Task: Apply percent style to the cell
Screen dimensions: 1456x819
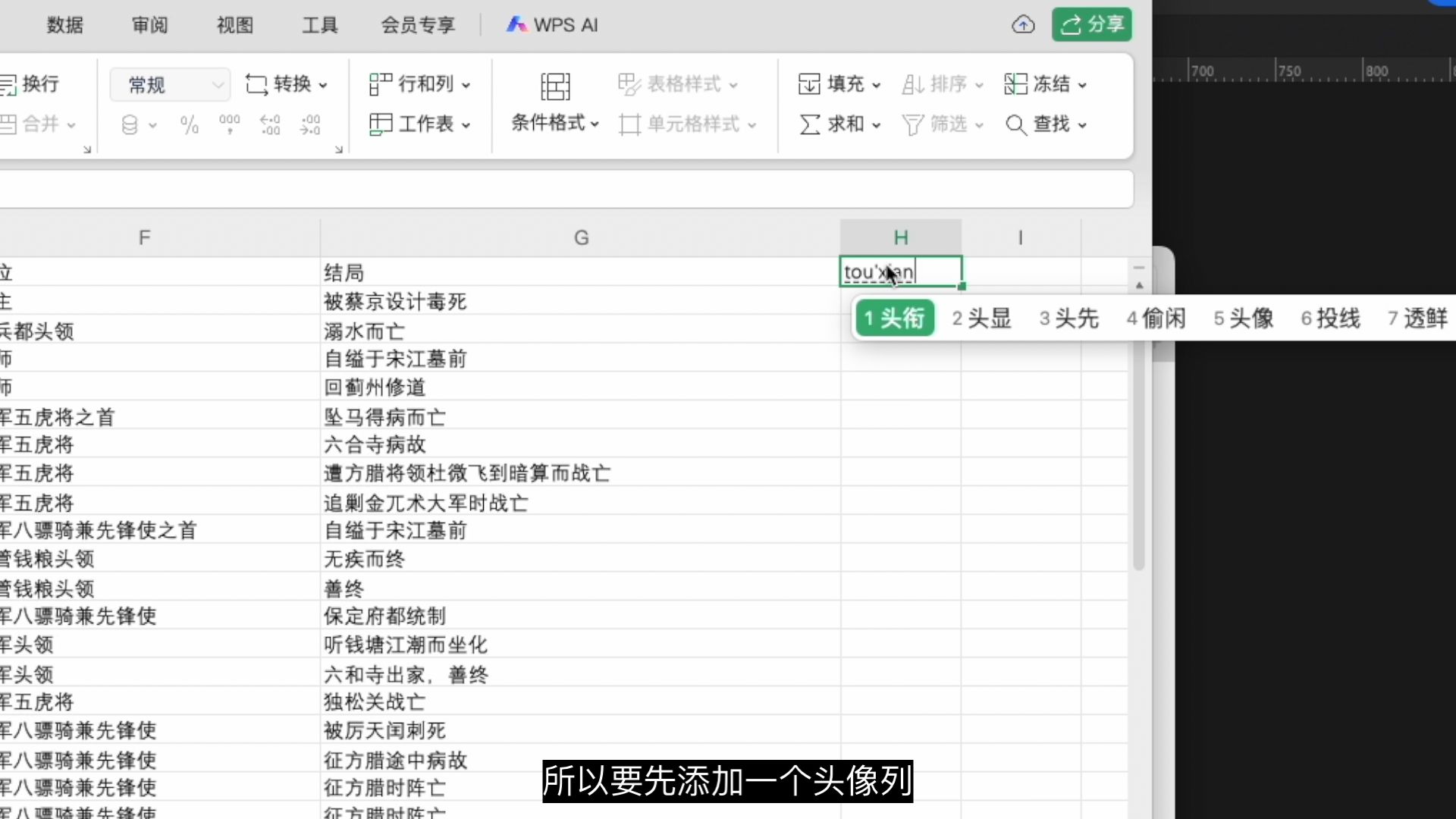Action: coord(189,124)
